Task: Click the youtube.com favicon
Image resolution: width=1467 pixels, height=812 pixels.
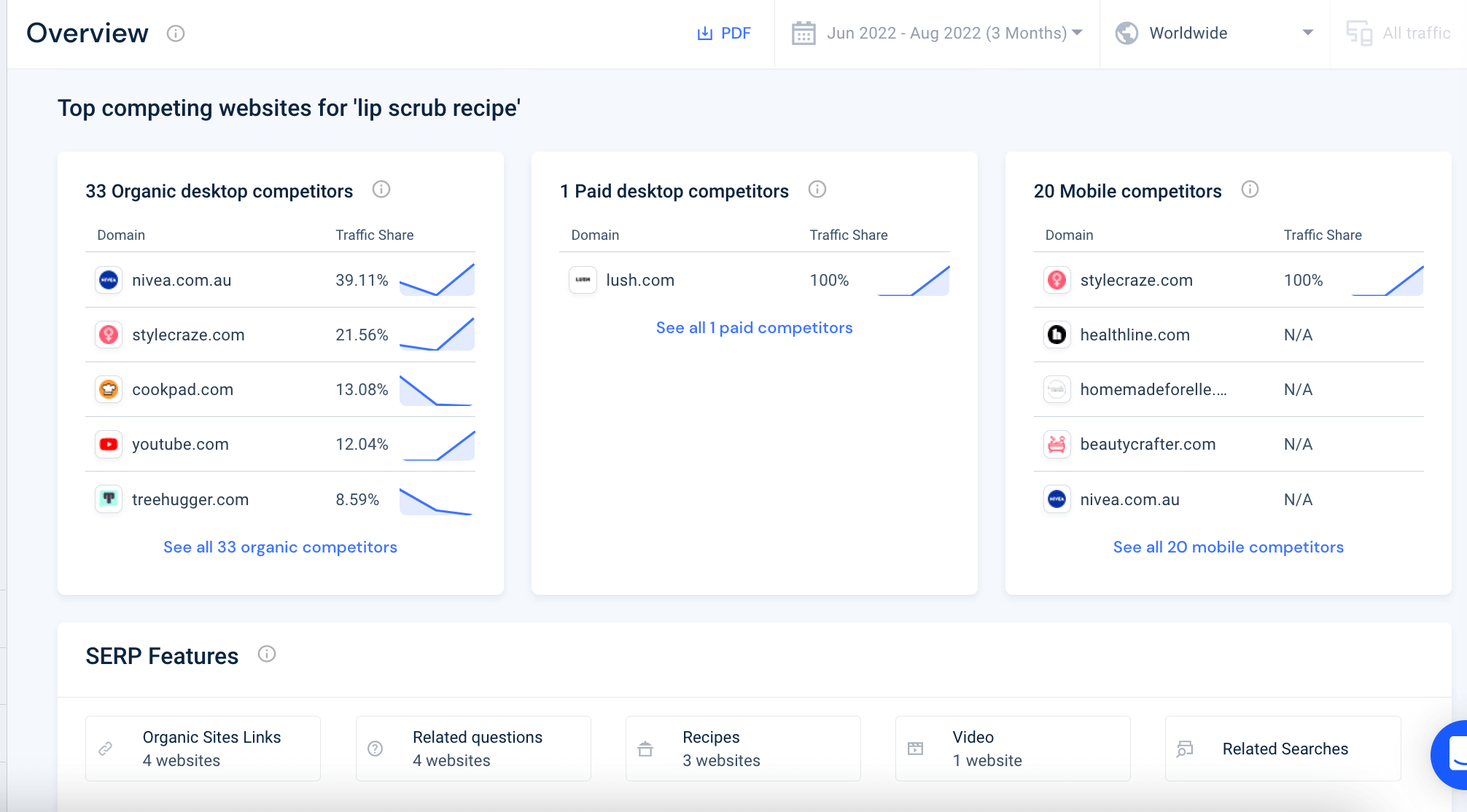Action: (108, 444)
